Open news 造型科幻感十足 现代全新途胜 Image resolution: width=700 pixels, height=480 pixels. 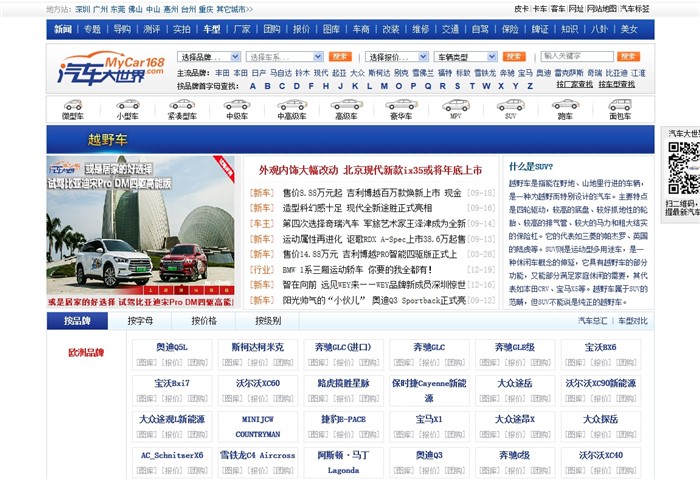pyautogui.click(x=357, y=208)
